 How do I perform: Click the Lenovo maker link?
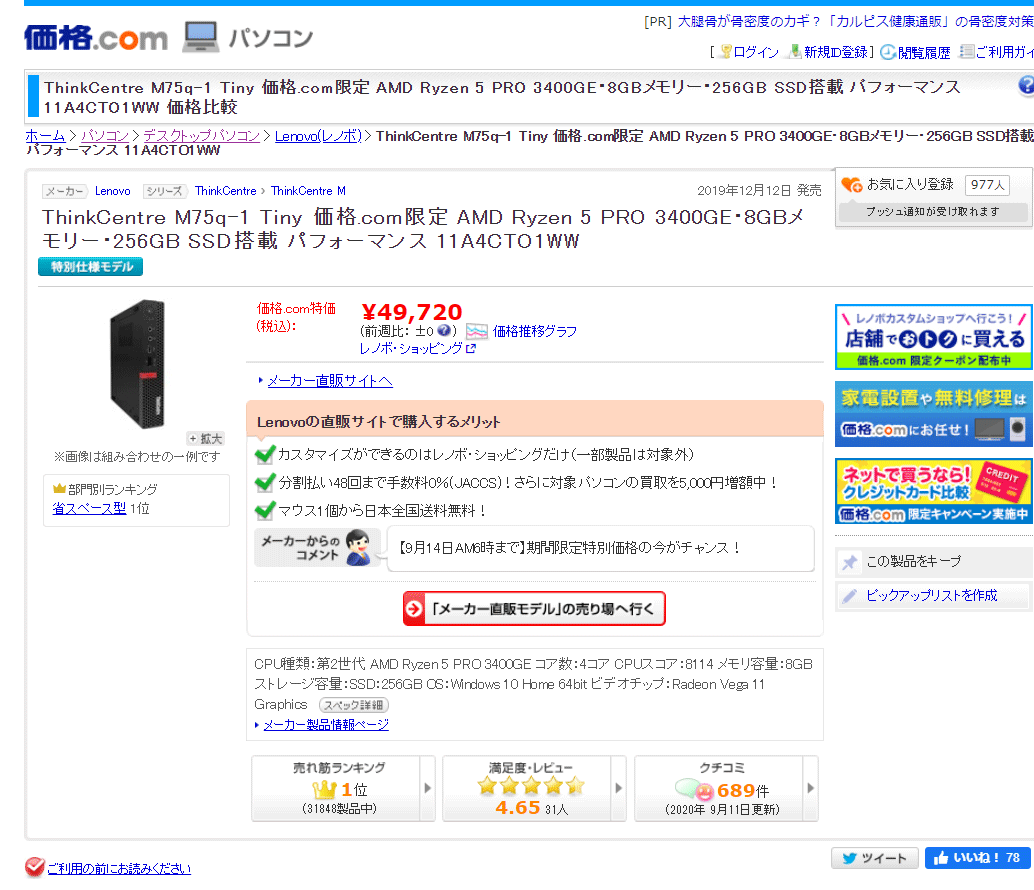[113, 191]
